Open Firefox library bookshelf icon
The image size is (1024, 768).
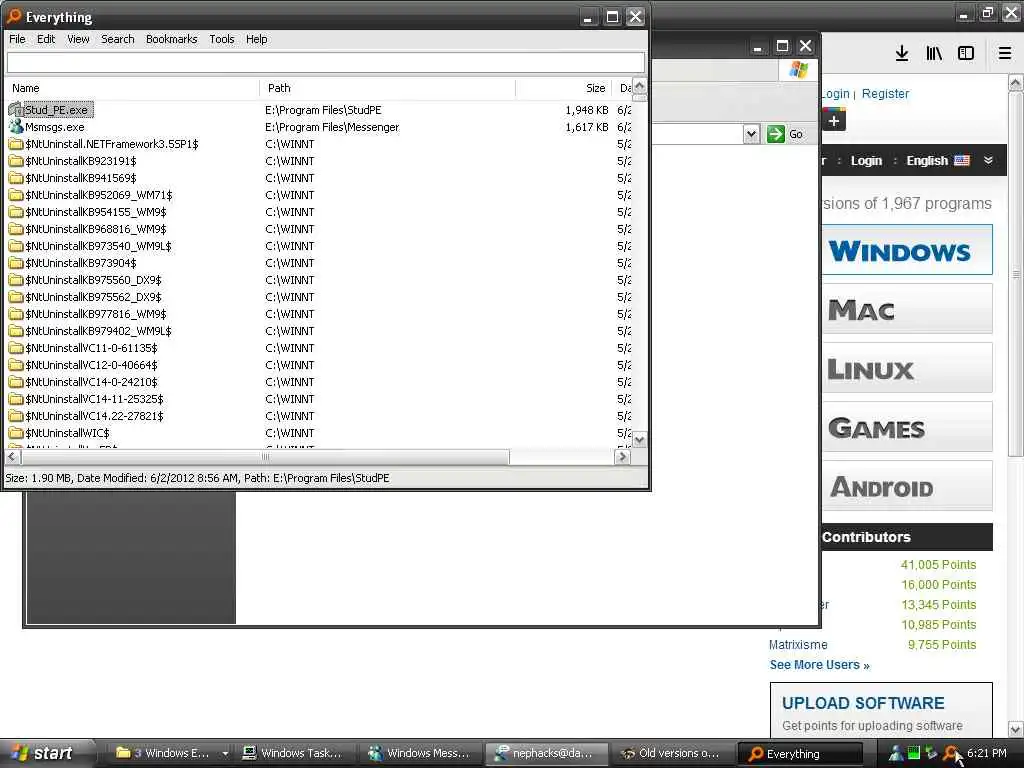coord(934,53)
